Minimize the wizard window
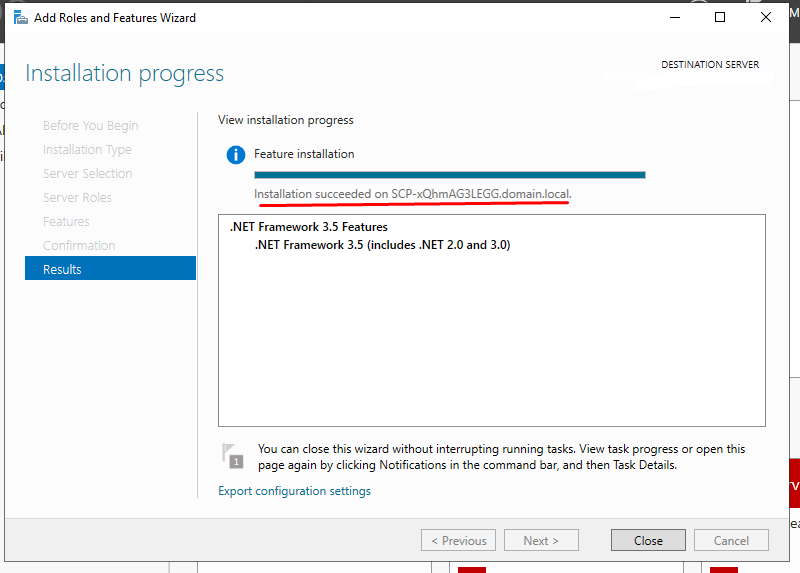This screenshot has height=573, width=800. (x=675, y=17)
